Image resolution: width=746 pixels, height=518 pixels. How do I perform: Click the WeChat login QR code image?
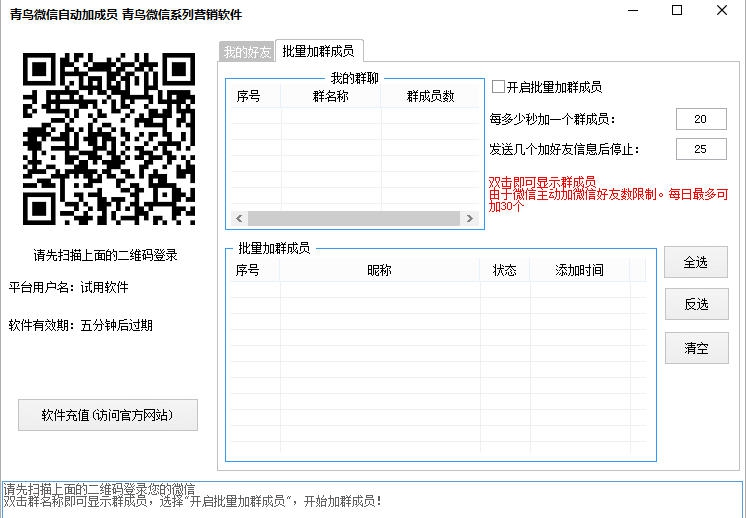tap(109, 138)
